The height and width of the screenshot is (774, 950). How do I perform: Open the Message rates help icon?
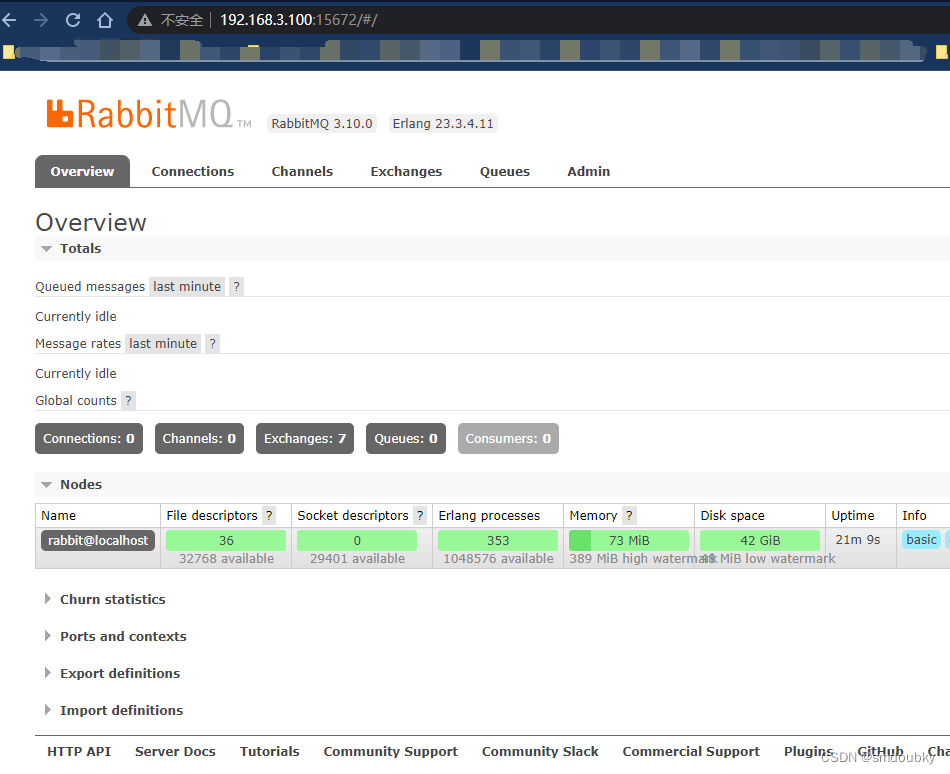[211, 343]
